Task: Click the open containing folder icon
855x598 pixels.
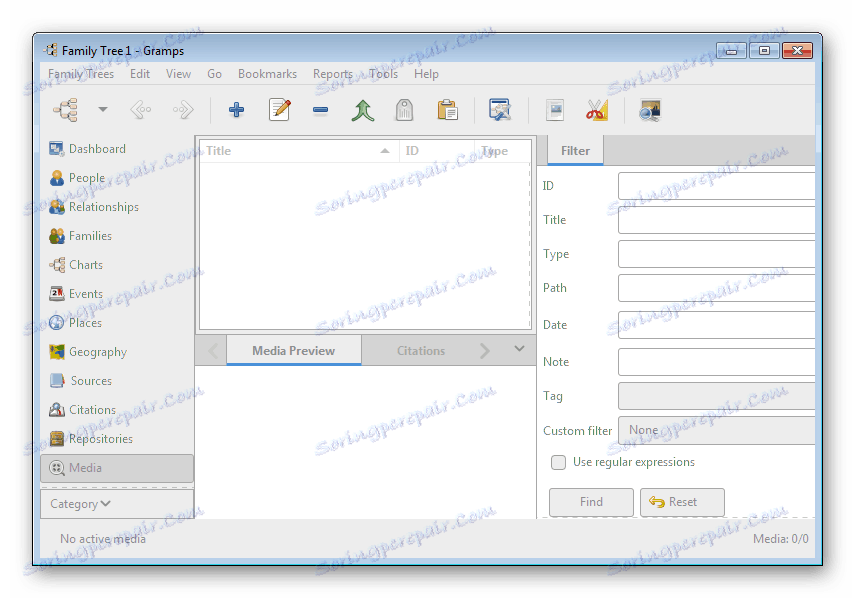Action: [x=555, y=110]
